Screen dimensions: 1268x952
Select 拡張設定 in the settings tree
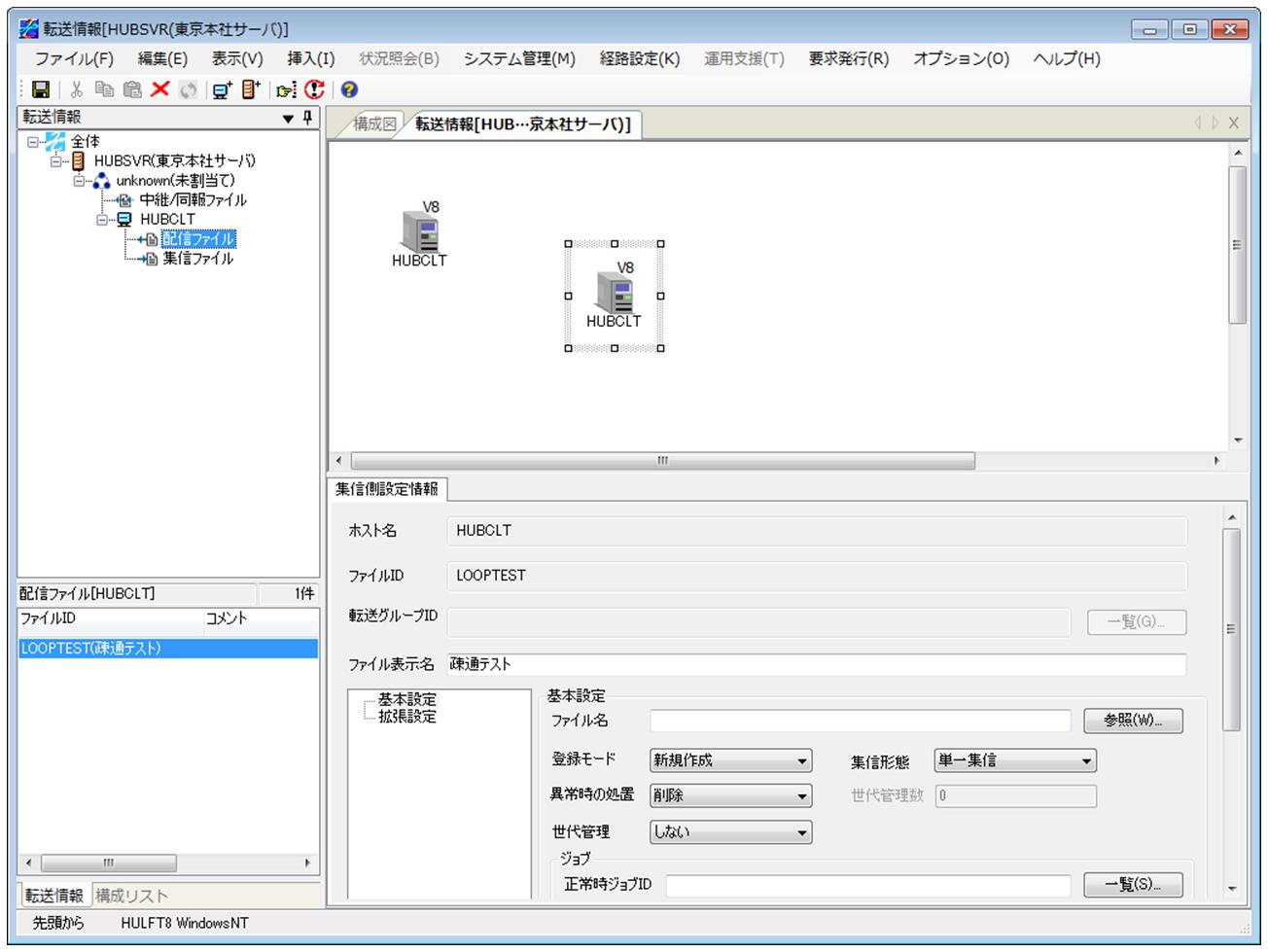click(407, 717)
